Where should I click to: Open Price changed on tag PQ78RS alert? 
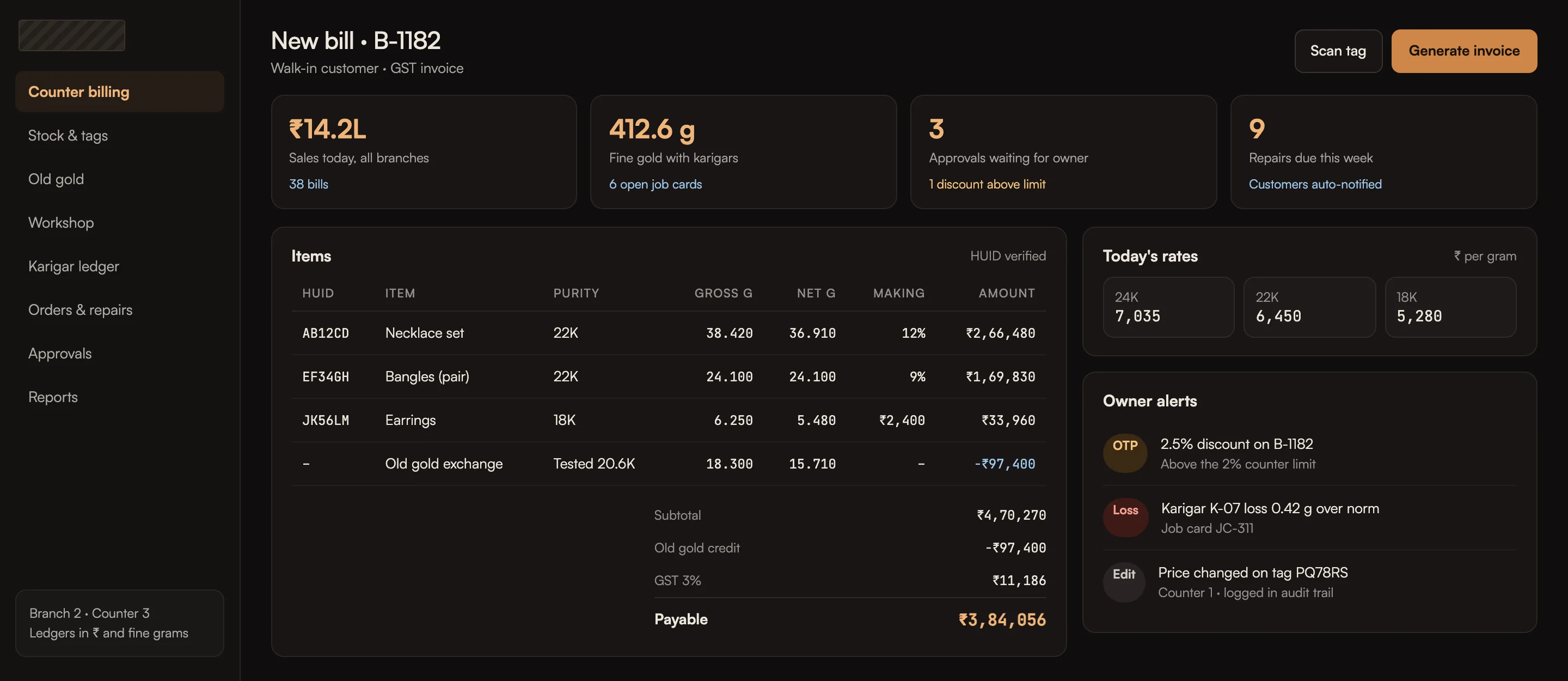tap(1309, 582)
